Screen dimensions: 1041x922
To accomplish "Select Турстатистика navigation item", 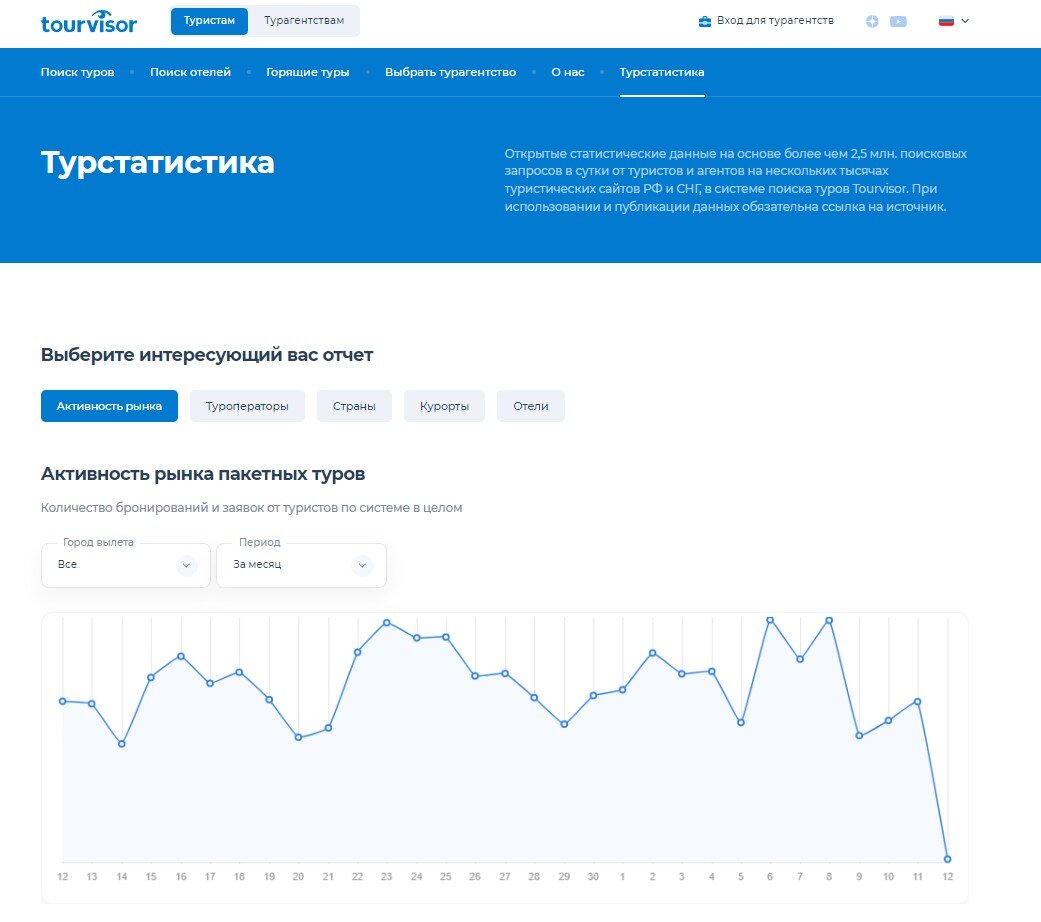I will [662, 72].
